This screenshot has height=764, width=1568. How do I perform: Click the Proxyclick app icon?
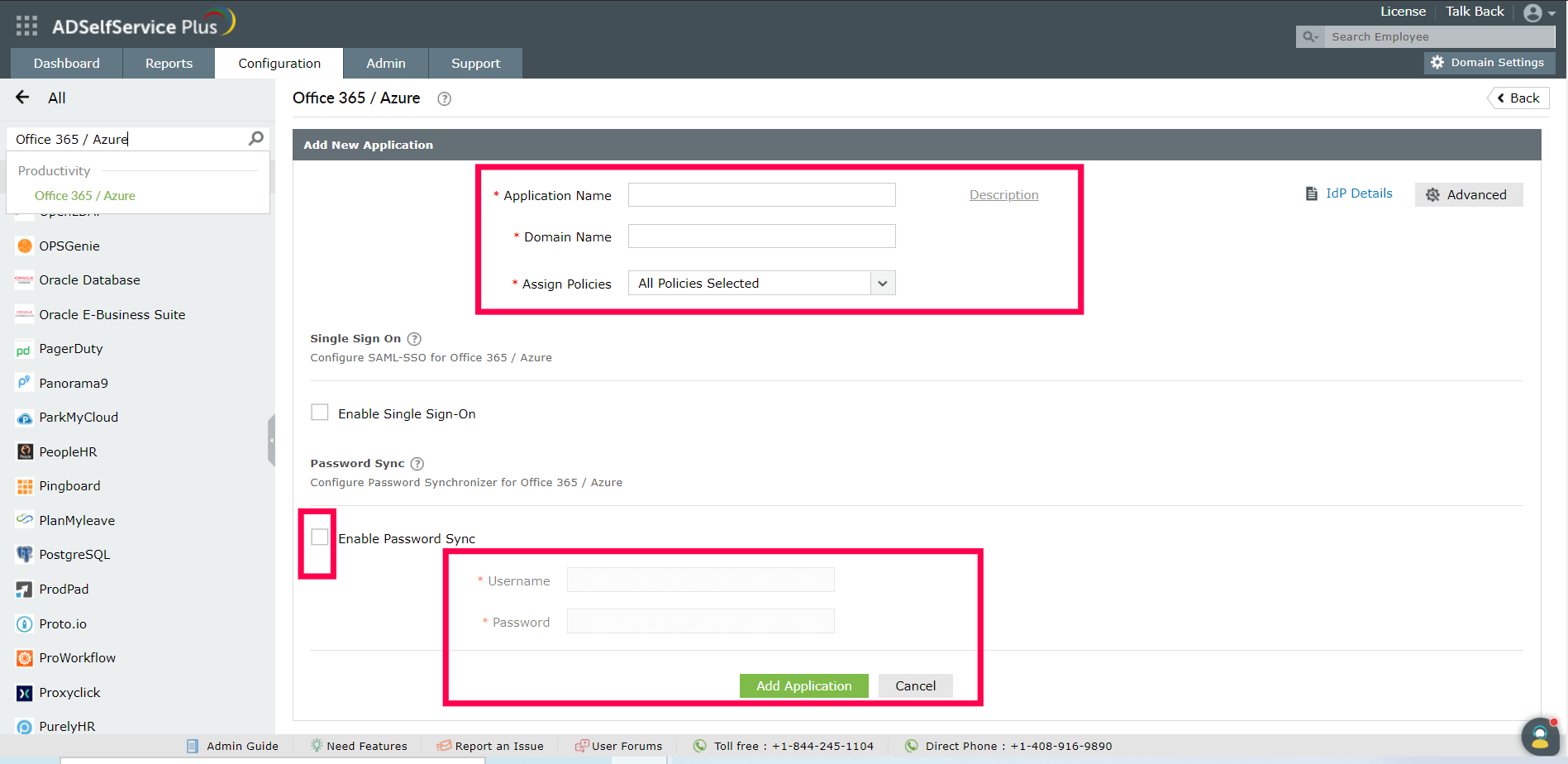pos(25,693)
